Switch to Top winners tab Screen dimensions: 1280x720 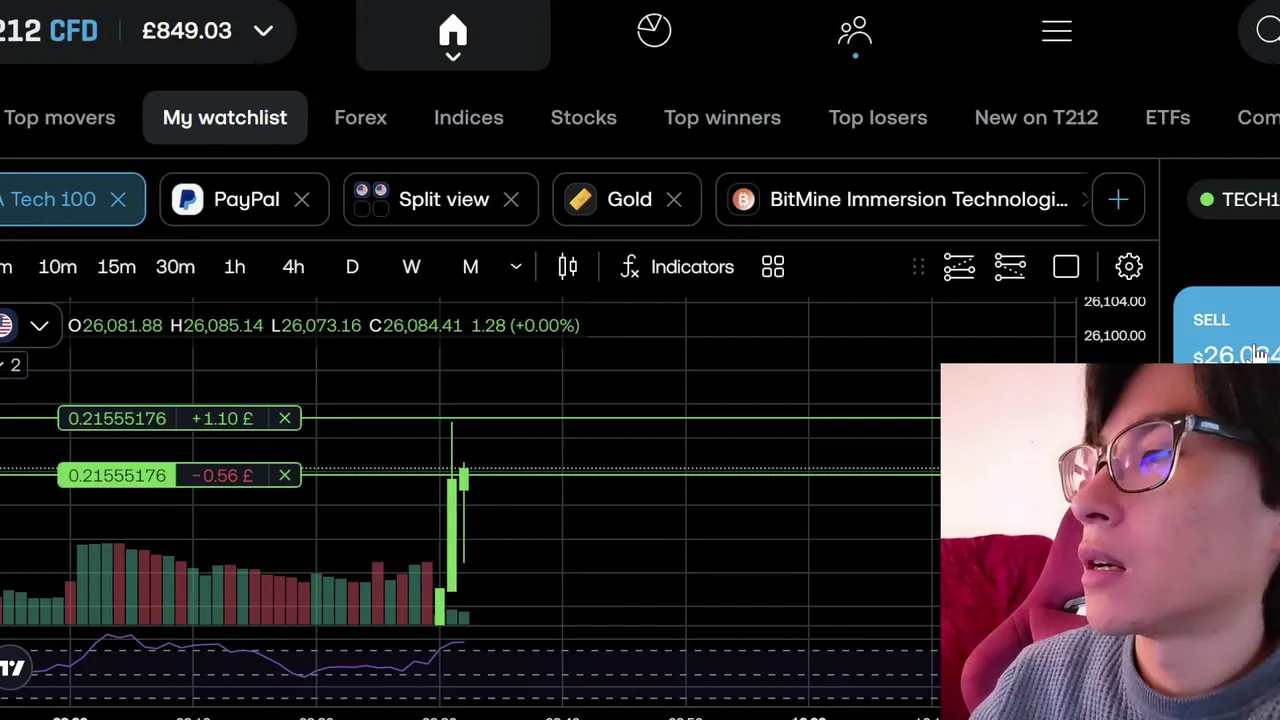click(722, 118)
